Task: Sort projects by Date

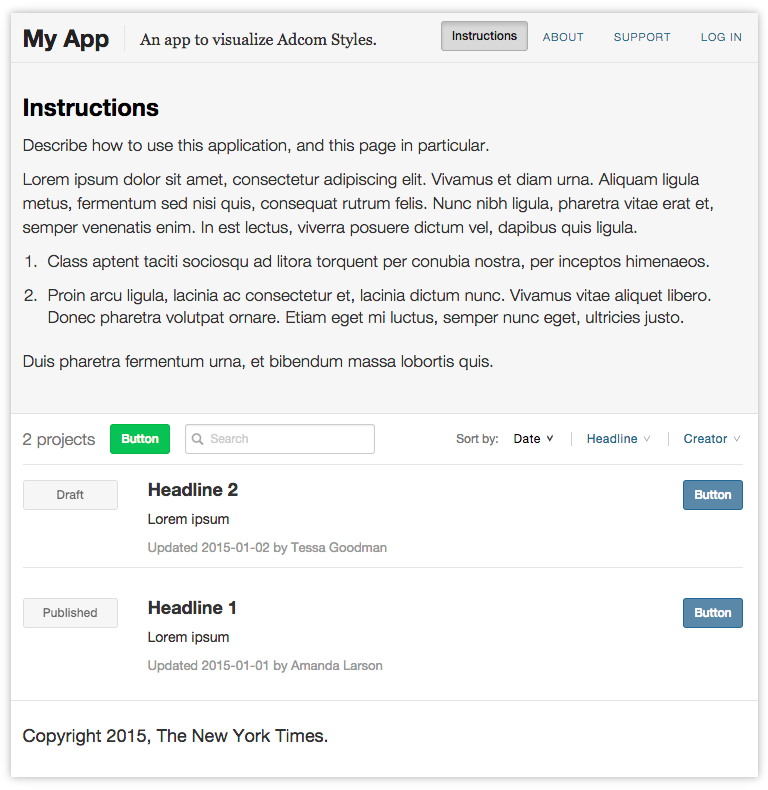Action: [x=527, y=439]
